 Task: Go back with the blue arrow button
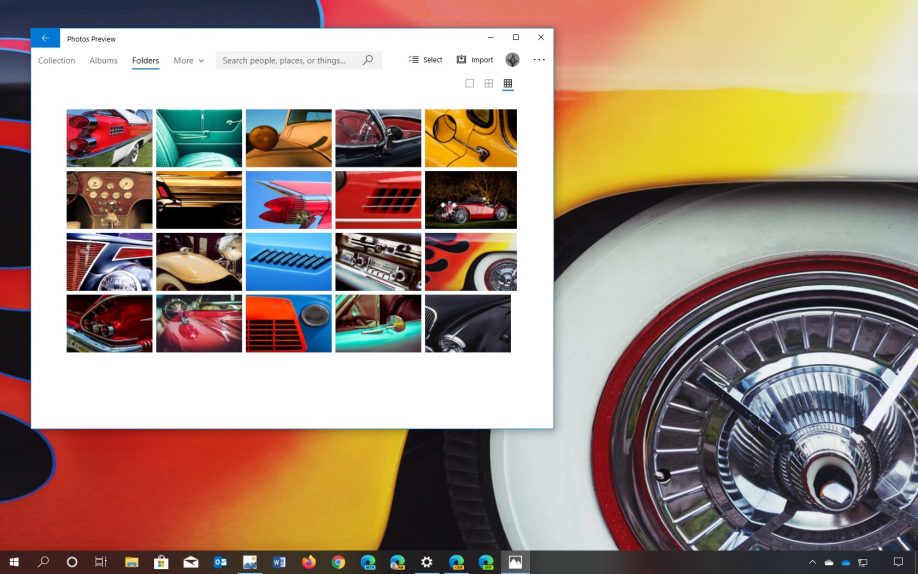click(x=45, y=38)
